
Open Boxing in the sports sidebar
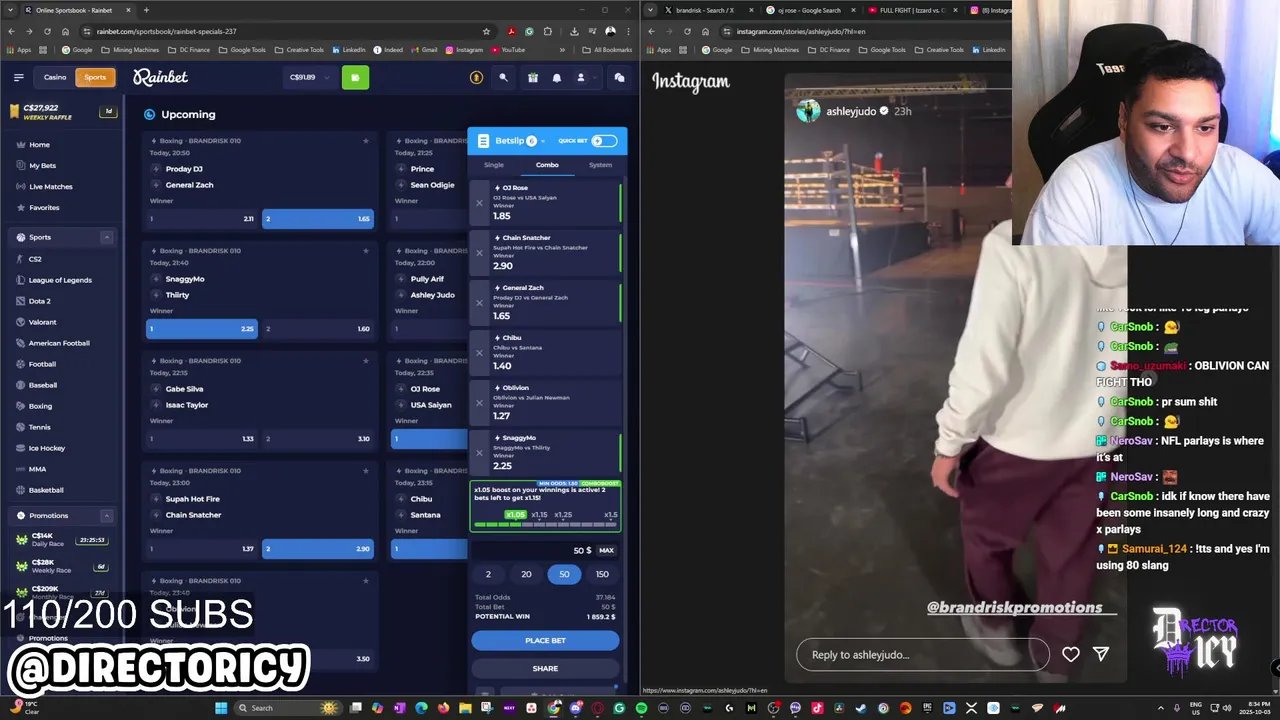coord(40,406)
